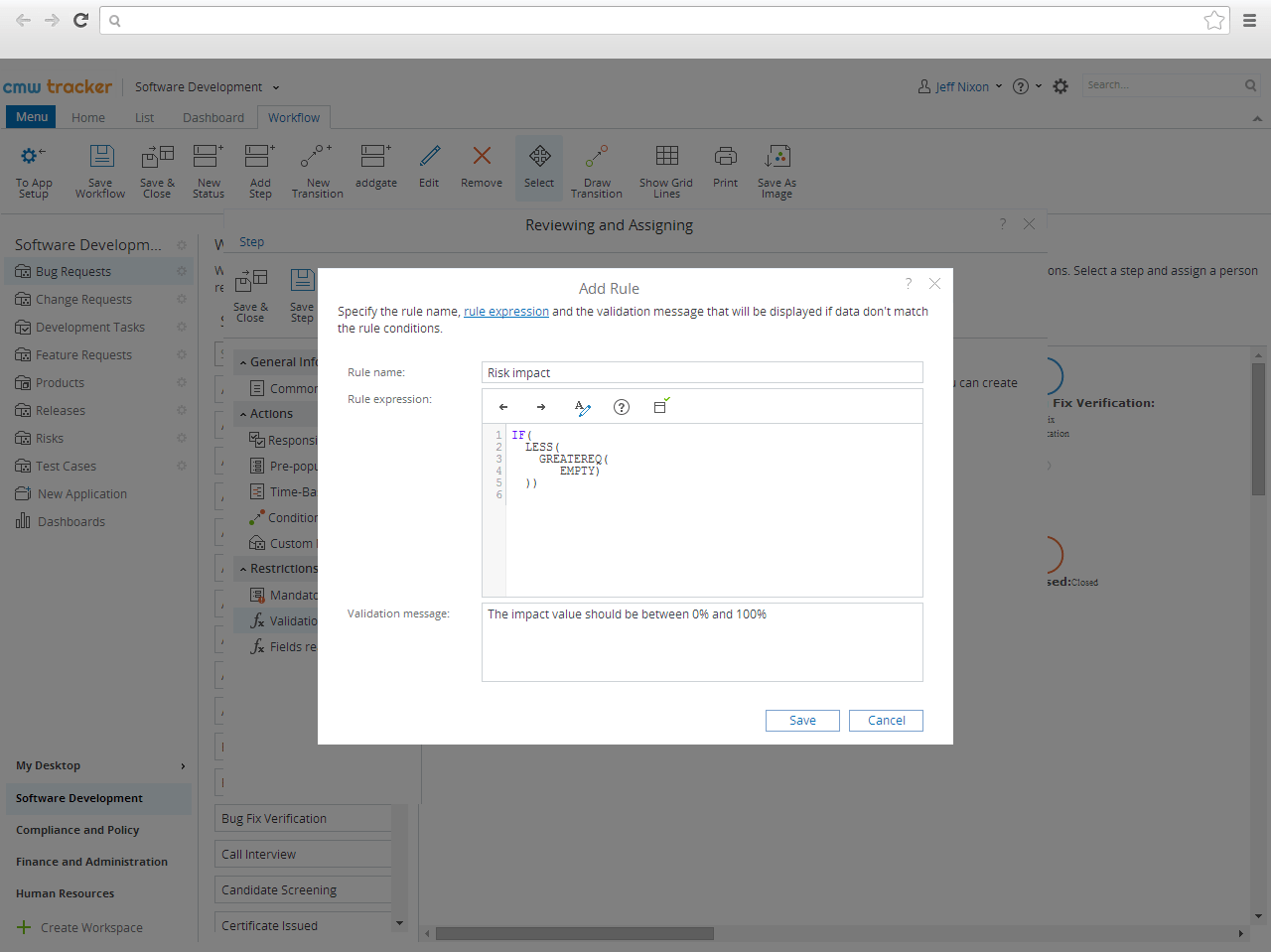Click the Draw Transition tool
The height and width of the screenshot is (952, 1271).
(597, 172)
